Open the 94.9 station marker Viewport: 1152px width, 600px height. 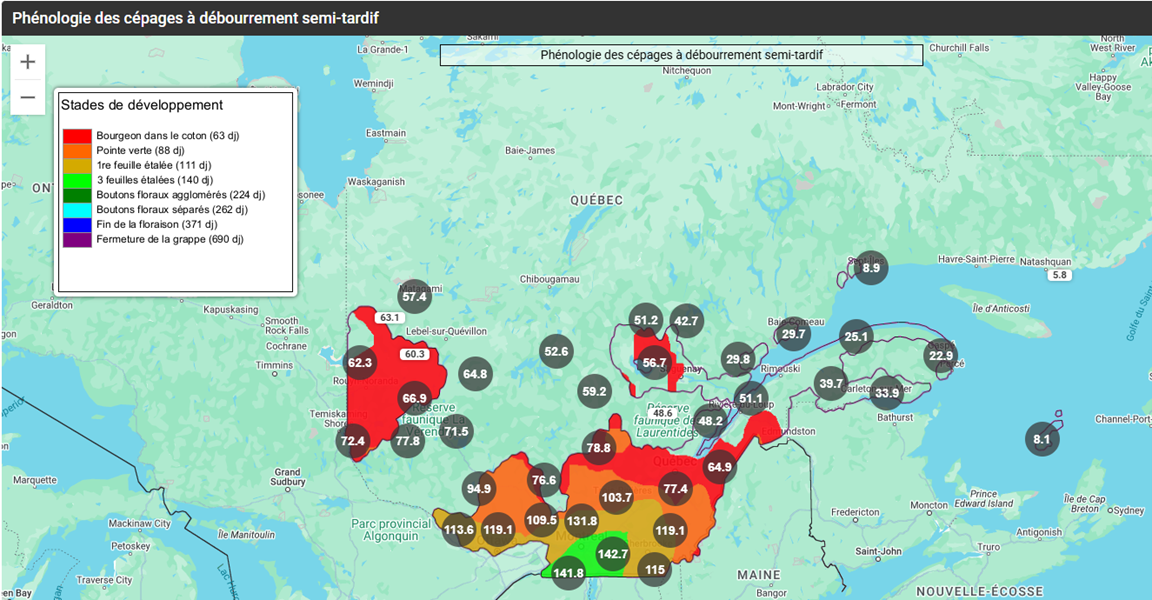click(x=479, y=489)
